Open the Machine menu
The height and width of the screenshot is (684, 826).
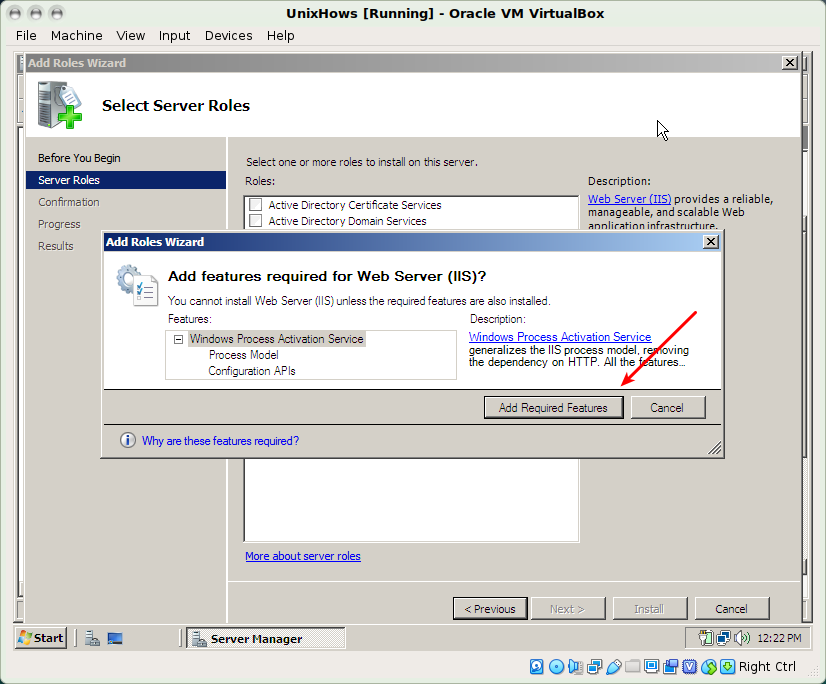76,35
